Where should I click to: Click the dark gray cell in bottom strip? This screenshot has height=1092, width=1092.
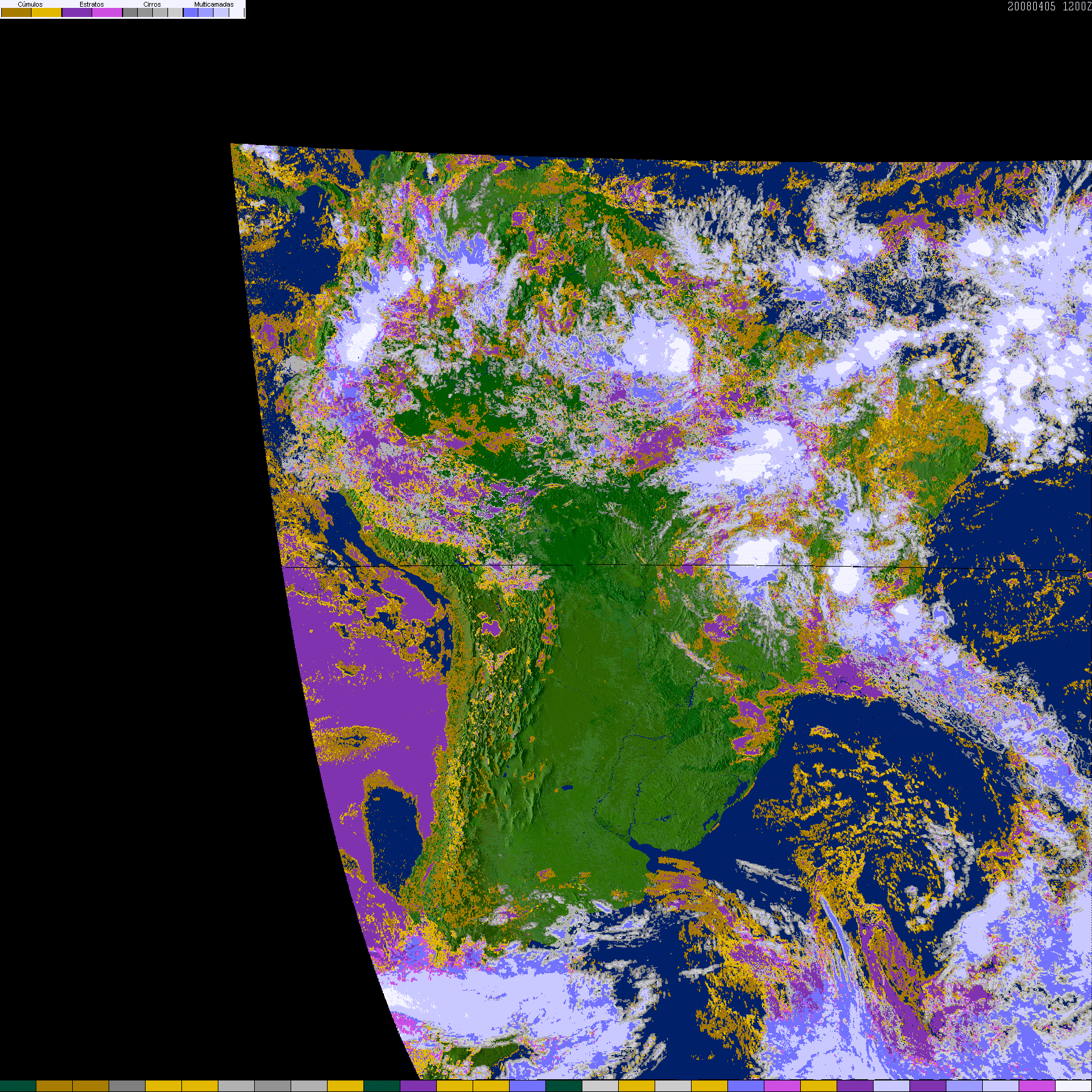(x=127, y=1086)
